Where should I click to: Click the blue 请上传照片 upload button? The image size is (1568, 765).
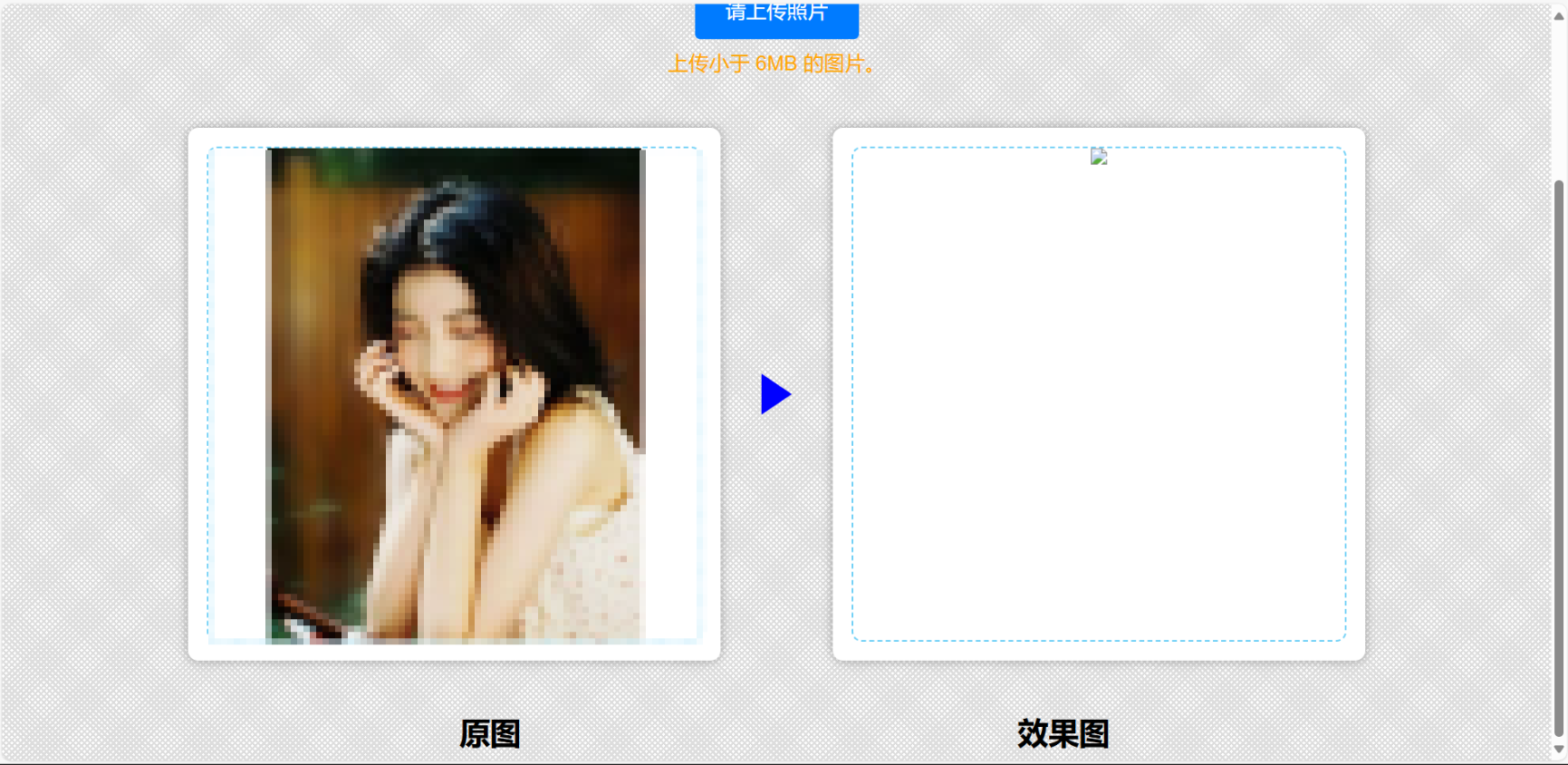coord(776,19)
